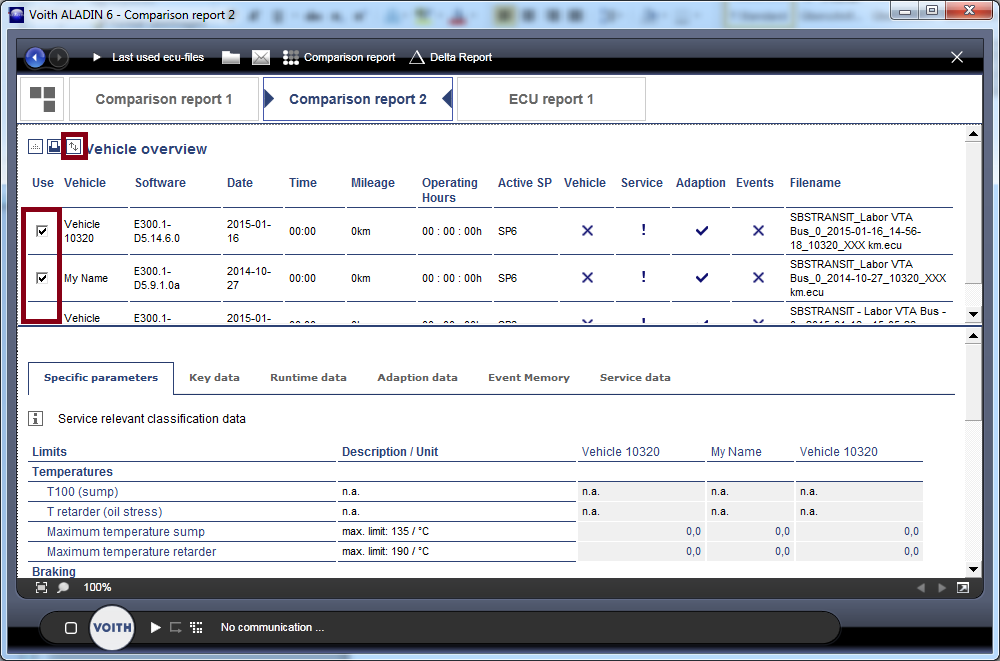The height and width of the screenshot is (661, 1000).
Task: Click the Vehicle status X in the My Name row
Action: pyautogui.click(x=587, y=278)
